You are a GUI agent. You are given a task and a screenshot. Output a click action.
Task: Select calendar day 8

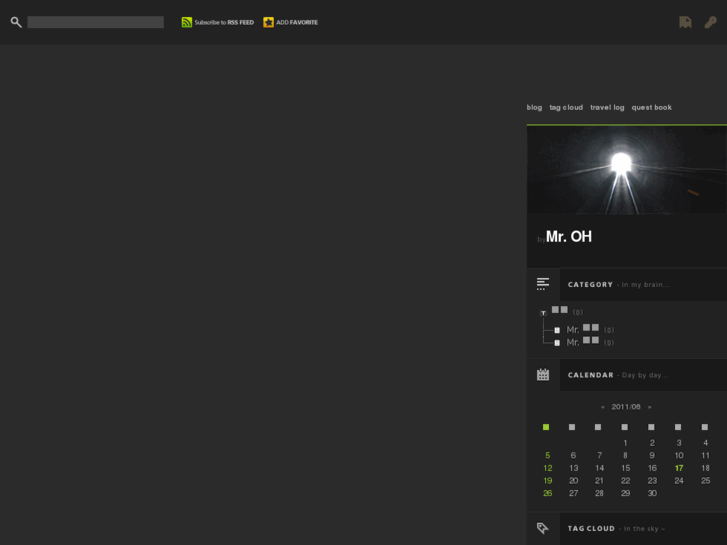[625, 455]
